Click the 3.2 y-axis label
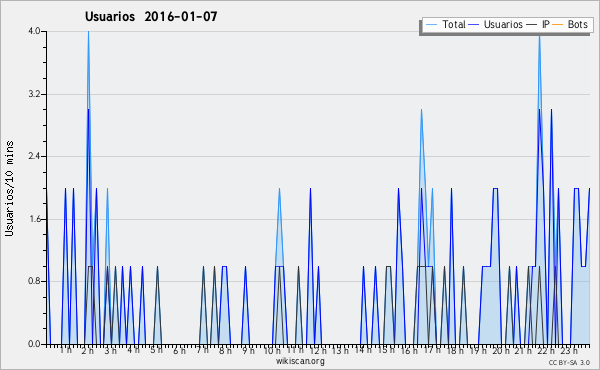The width and height of the screenshot is (600, 370). [x=34, y=94]
